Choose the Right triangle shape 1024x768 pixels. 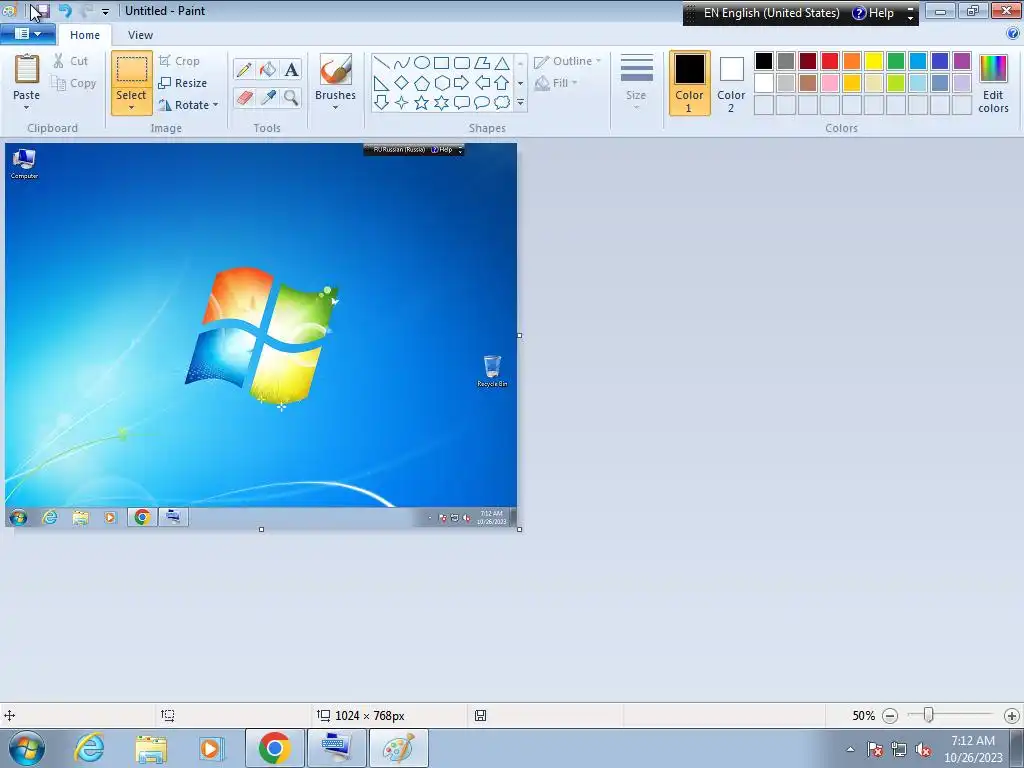382,83
